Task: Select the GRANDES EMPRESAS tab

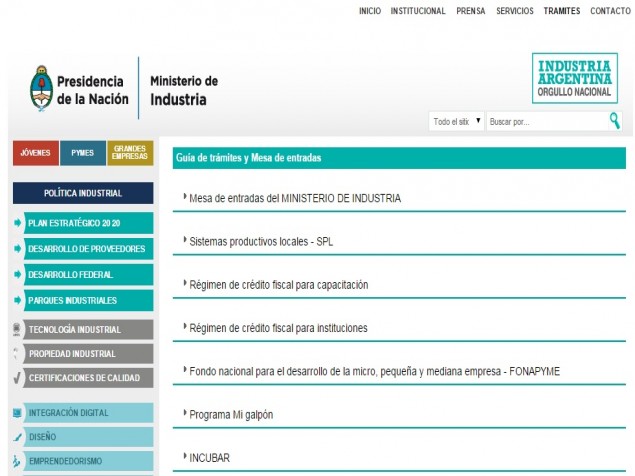Action: point(130,153)
